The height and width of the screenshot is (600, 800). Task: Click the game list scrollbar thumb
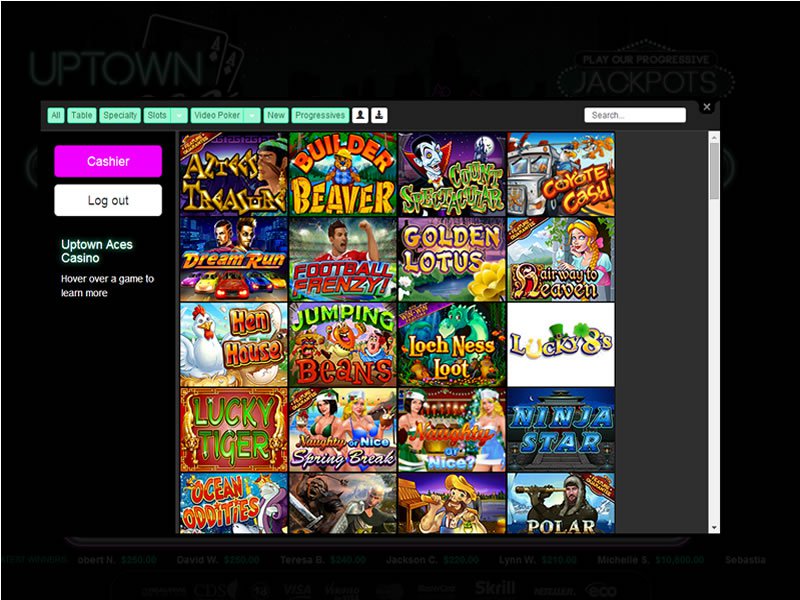pos(714,171)
